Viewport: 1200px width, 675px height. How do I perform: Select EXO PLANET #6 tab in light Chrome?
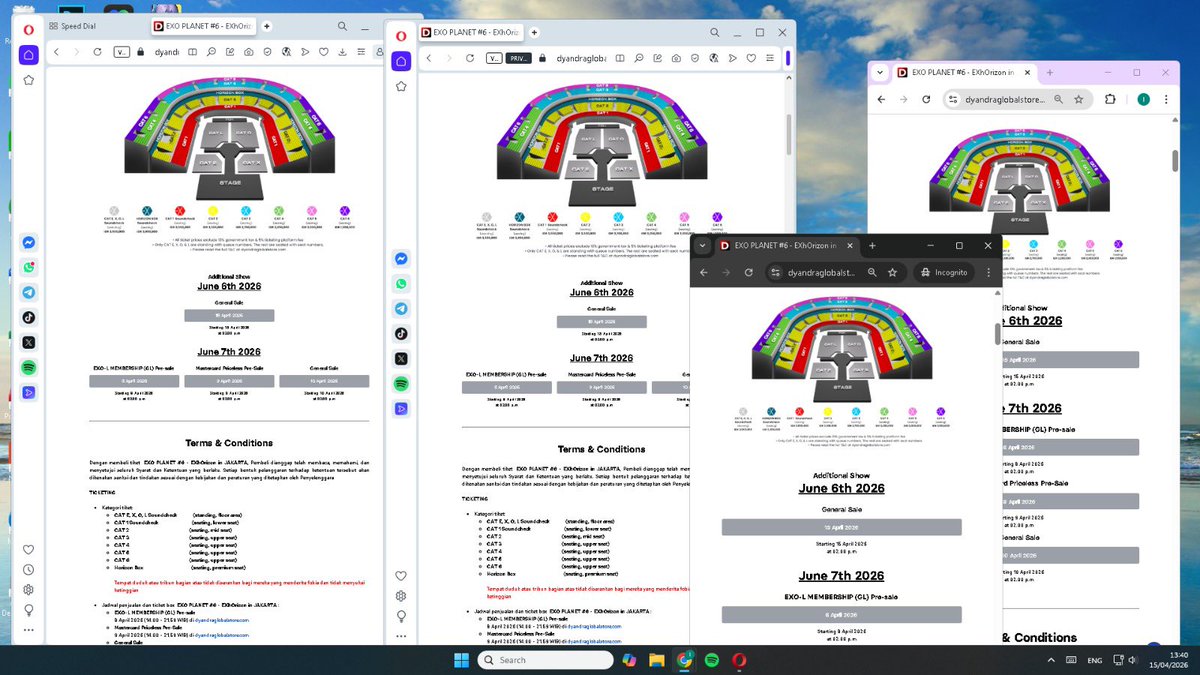(965, 72)
